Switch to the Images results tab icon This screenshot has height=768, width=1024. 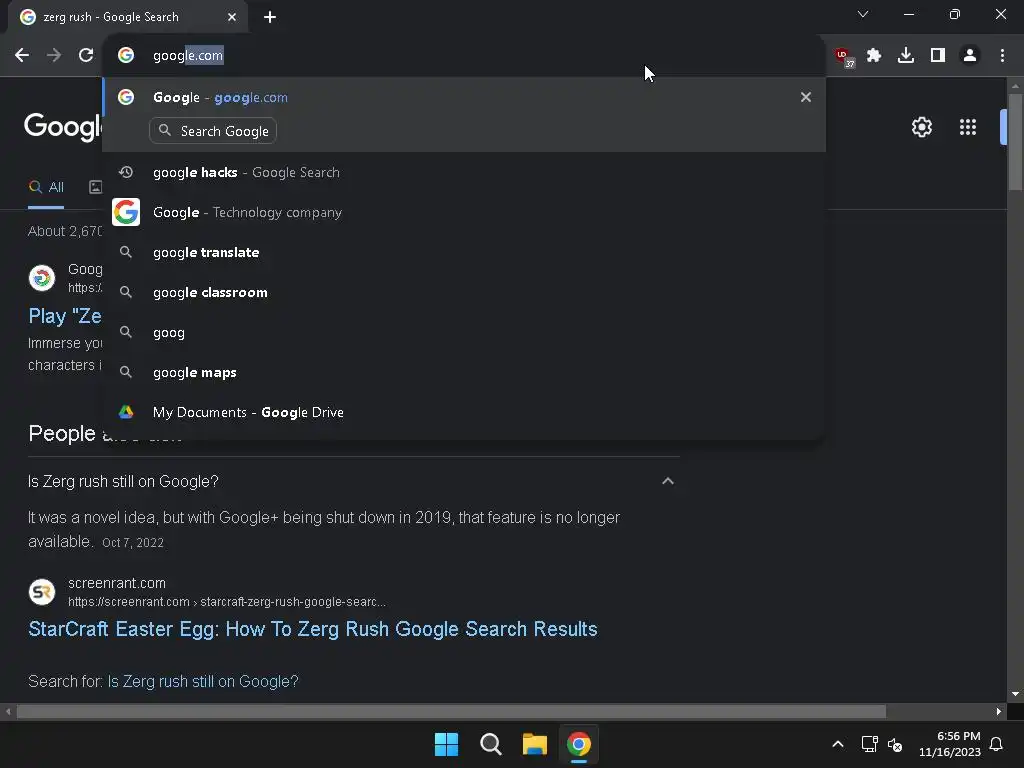coord(95,187)
